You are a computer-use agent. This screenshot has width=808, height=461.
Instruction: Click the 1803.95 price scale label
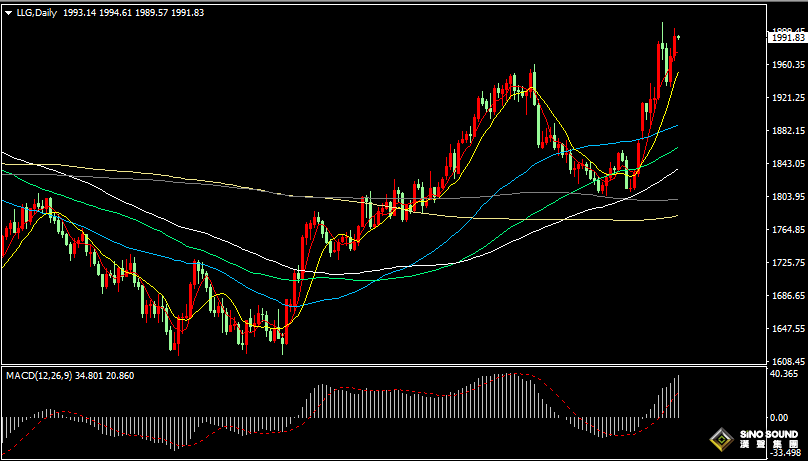(x=786, y=197)
